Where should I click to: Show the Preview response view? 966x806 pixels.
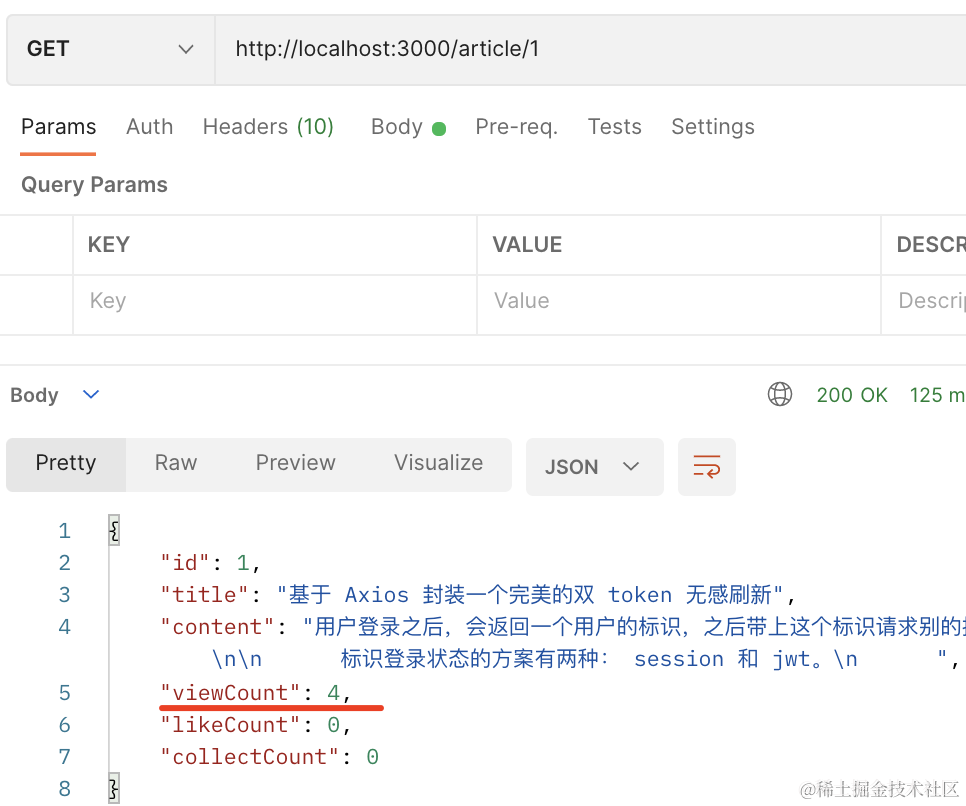(x=295, y=463)
